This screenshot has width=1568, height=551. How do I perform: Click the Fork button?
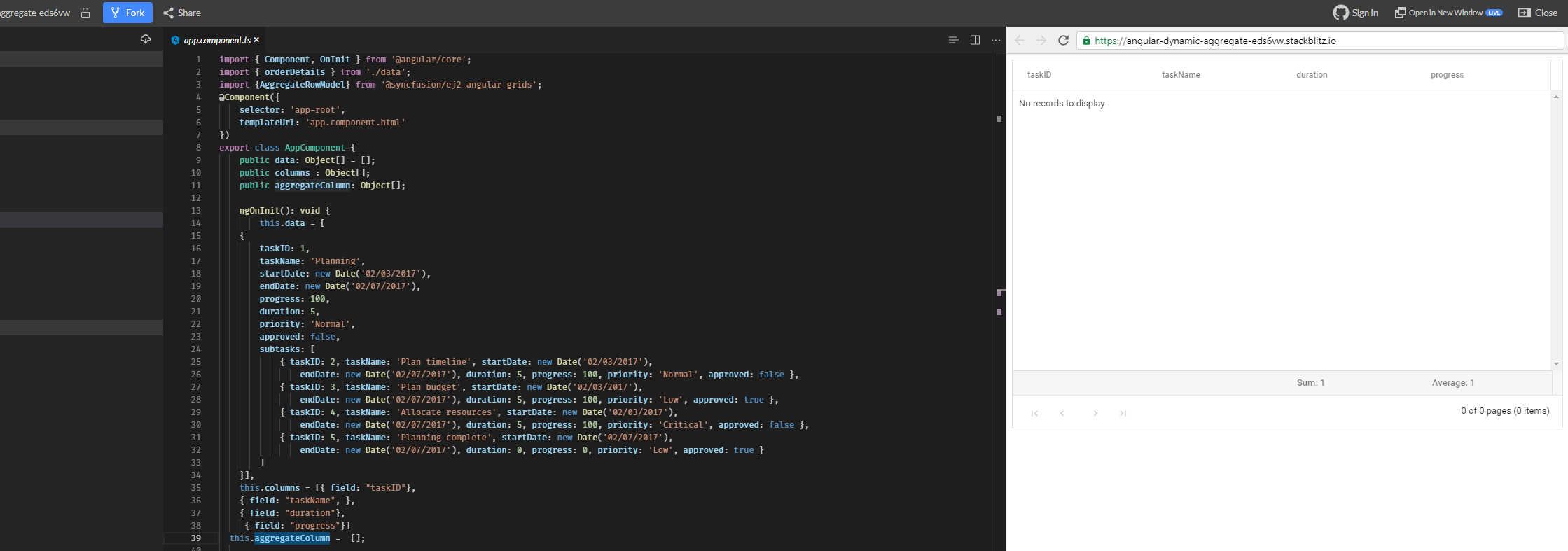127,13
